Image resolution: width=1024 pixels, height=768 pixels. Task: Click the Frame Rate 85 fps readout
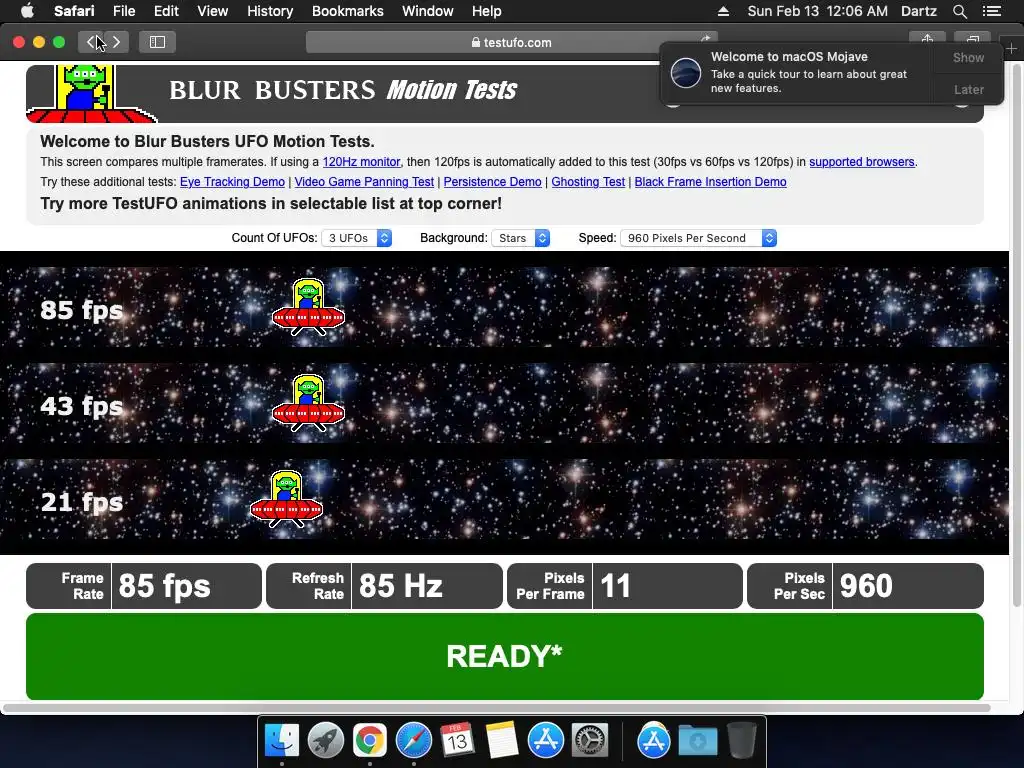[x=144, y=586]
